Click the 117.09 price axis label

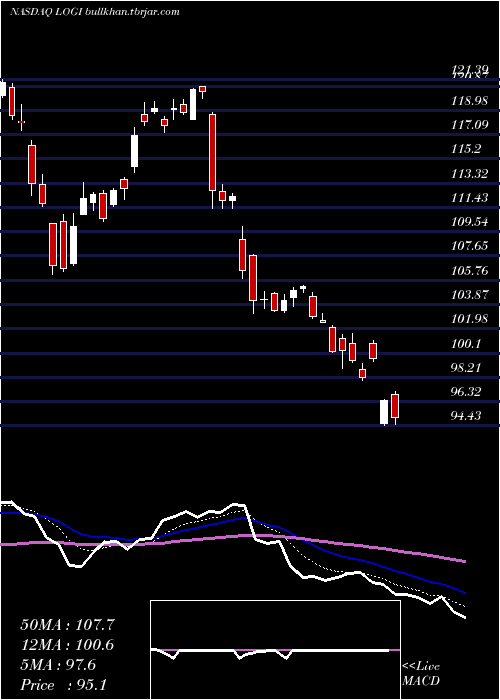click(469, 125)
